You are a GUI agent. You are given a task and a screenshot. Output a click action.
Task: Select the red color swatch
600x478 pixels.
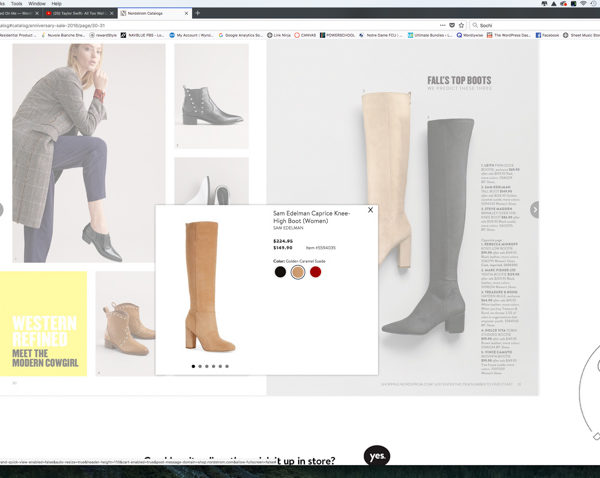click(x=315, y=272)
